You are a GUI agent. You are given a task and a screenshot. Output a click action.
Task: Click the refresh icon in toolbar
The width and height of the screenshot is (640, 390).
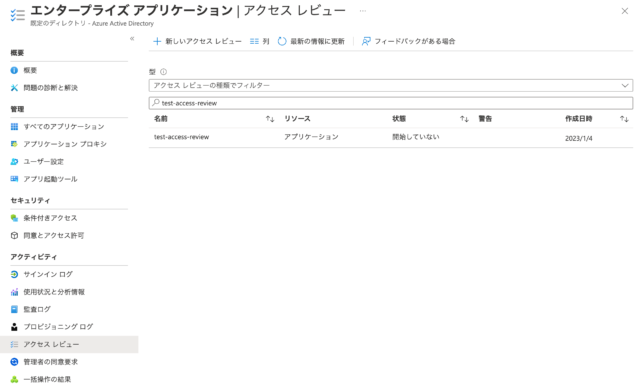[x=282, y=41]
